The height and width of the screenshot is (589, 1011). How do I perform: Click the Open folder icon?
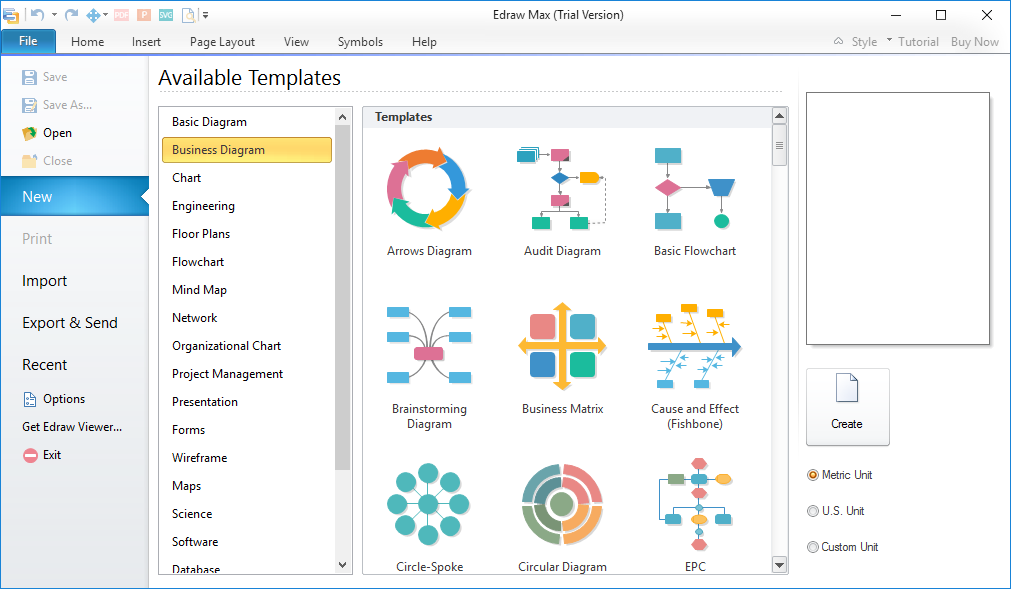[29, 133]
